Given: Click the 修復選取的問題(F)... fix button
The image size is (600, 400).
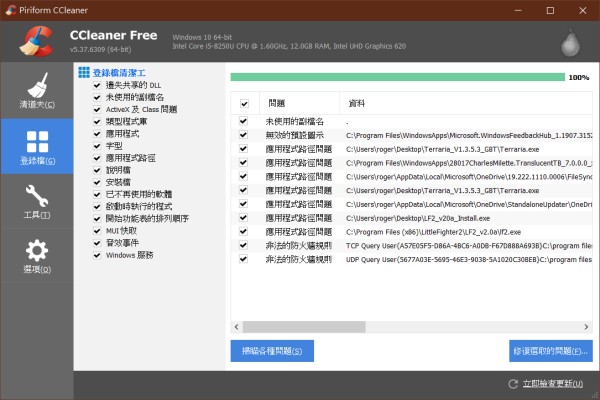Looking at the screenshot, I should pyautogui.click(x=551, y=351).
